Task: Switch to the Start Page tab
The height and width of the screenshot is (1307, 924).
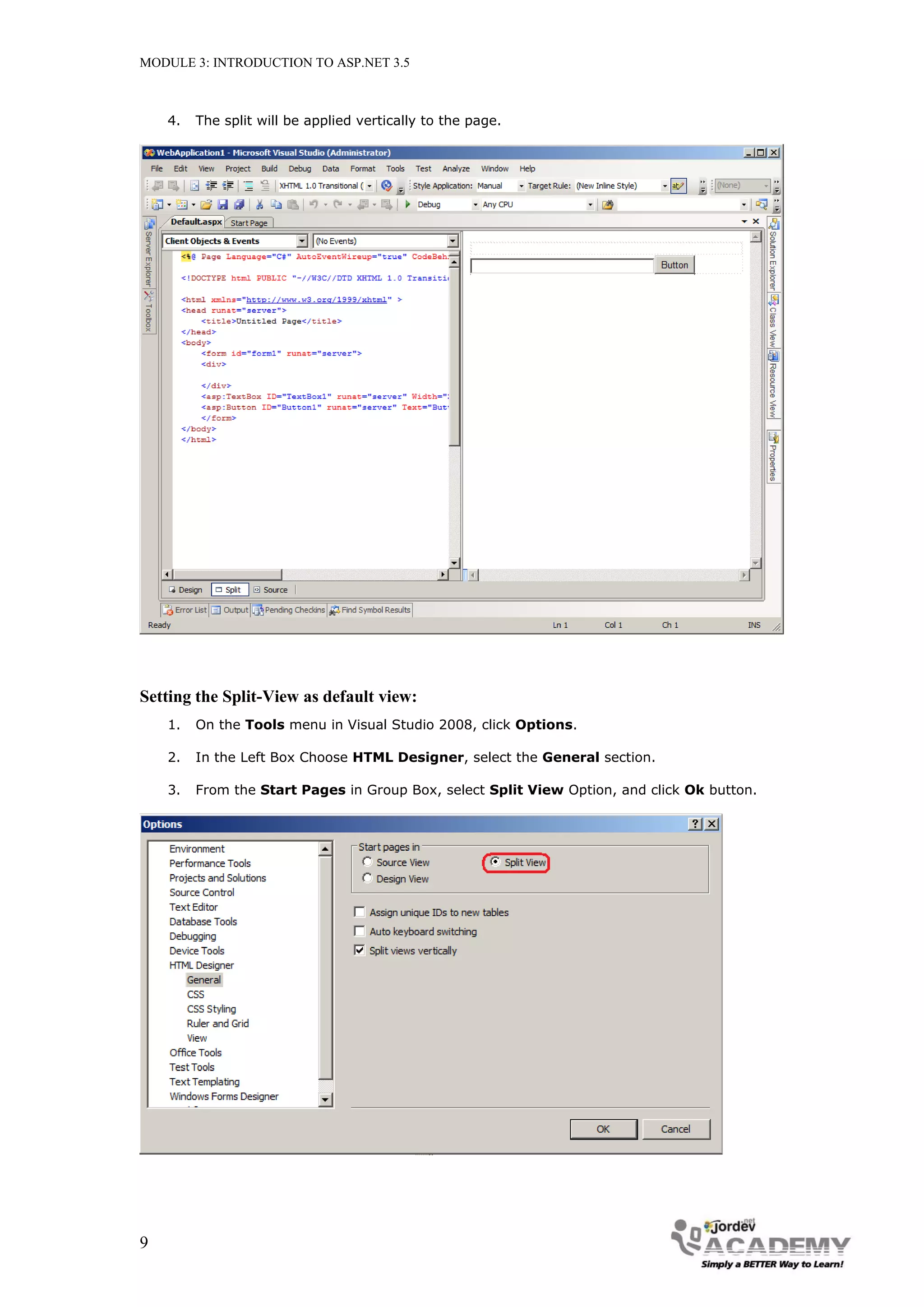Action: pos(249,223)
